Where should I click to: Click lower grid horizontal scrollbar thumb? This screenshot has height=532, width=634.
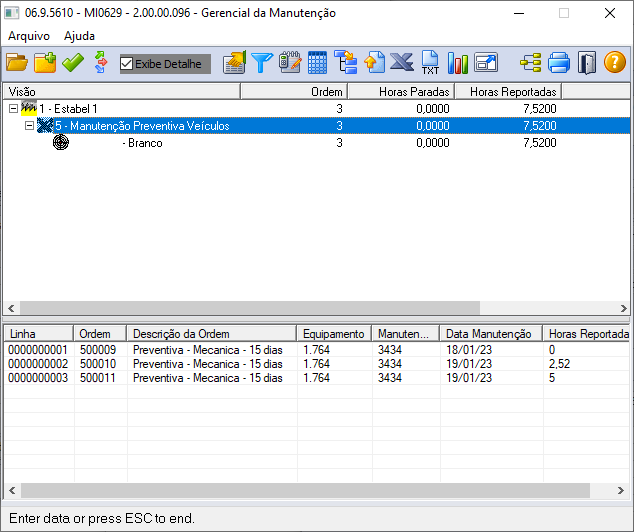point(305,490)
